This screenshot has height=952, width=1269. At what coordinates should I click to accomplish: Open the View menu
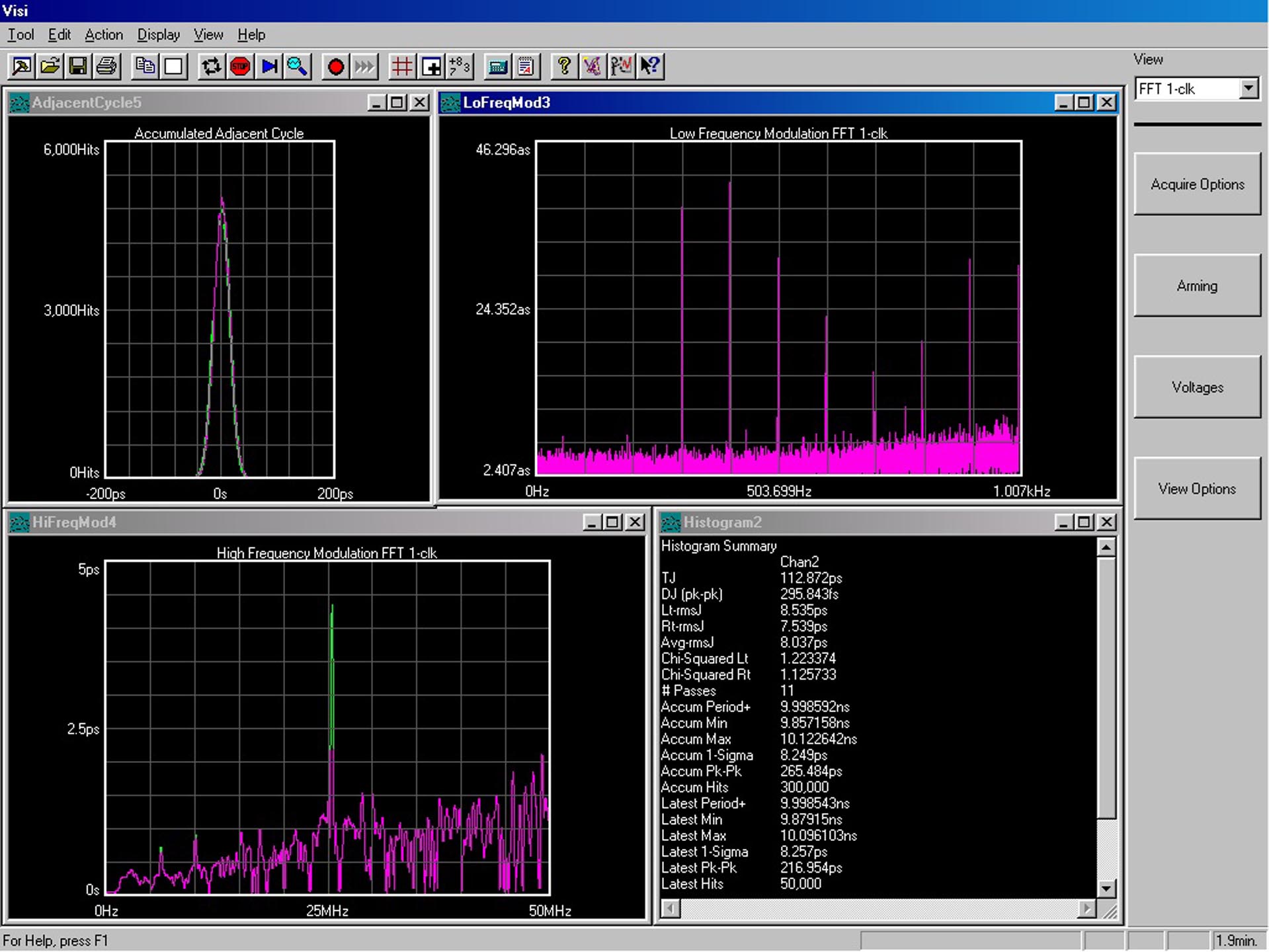click(x=208, y=34)
